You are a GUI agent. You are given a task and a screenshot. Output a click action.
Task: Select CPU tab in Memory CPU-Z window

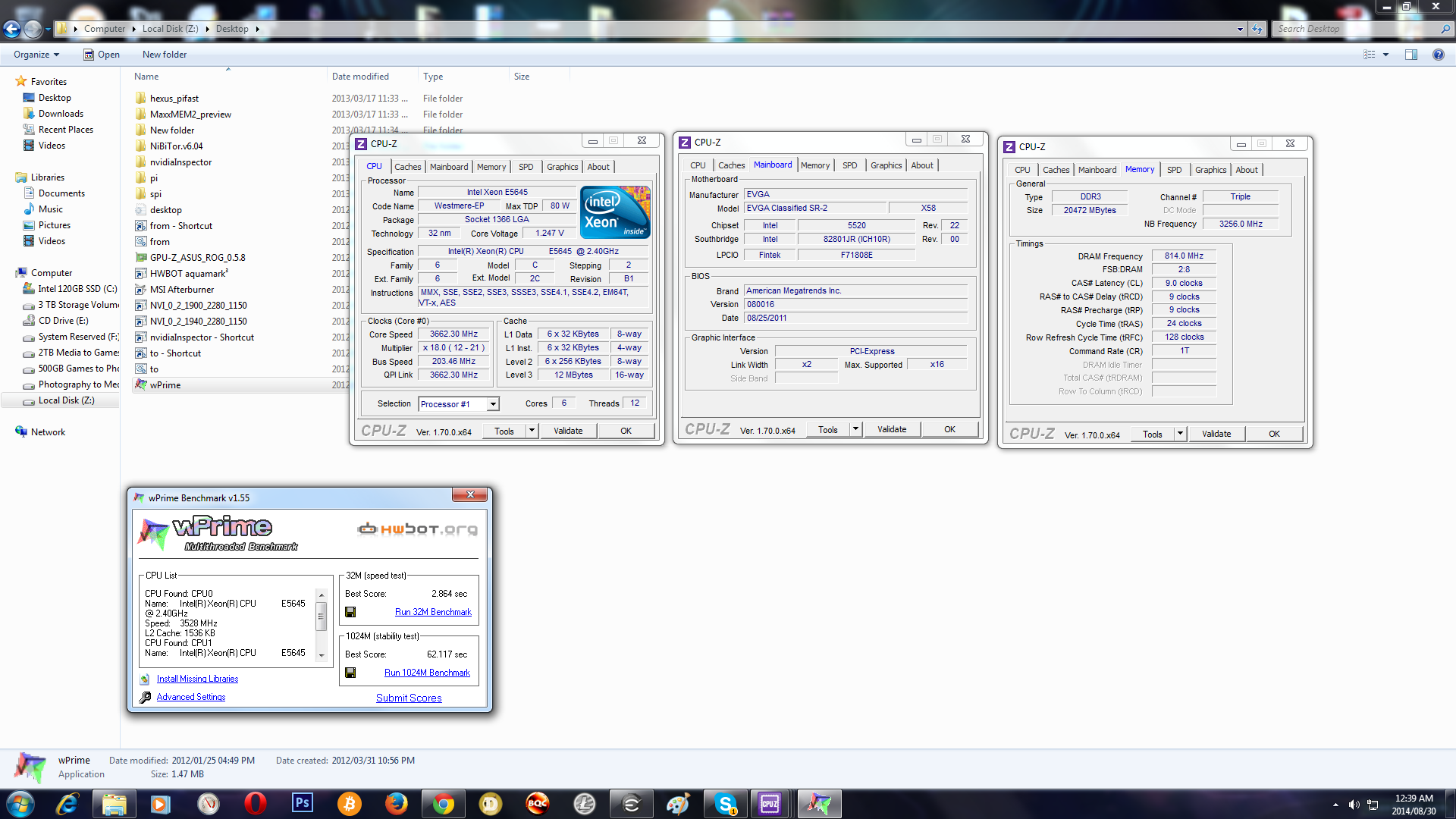click(x=1022, y=170)
